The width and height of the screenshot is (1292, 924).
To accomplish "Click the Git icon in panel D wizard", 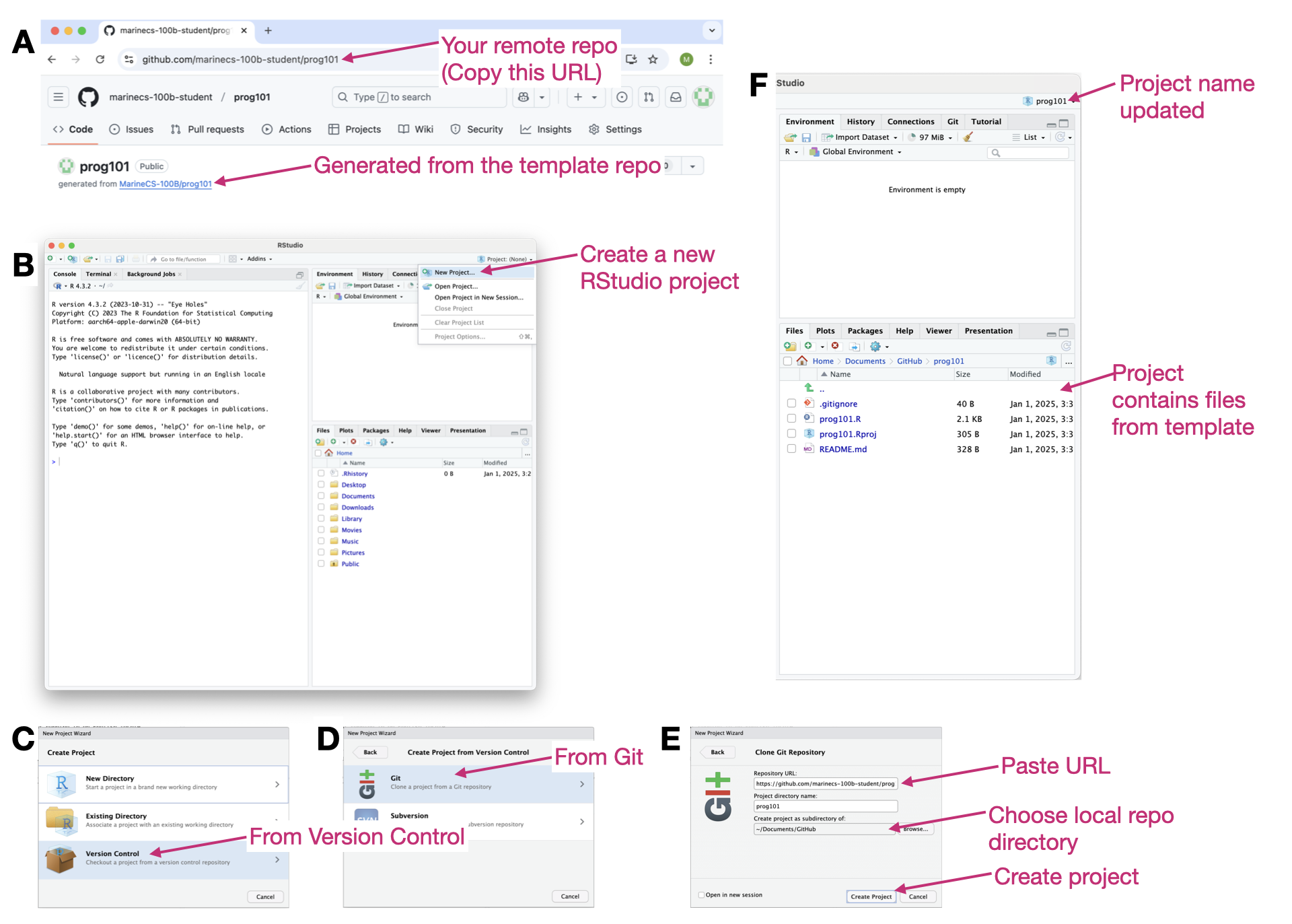I will click(x=367, y=784).
